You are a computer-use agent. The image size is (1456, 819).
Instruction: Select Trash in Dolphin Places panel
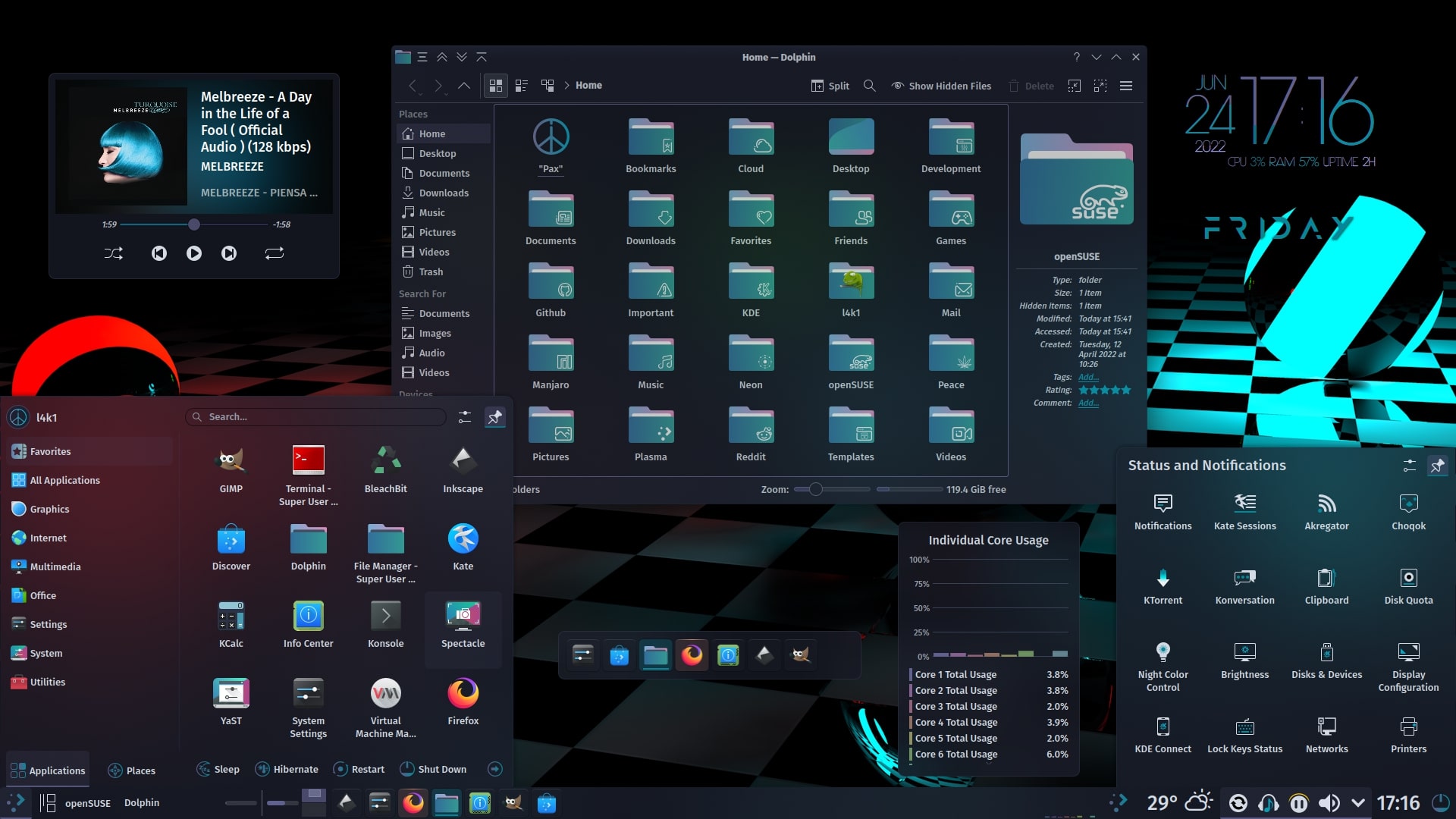coord(444,271)
